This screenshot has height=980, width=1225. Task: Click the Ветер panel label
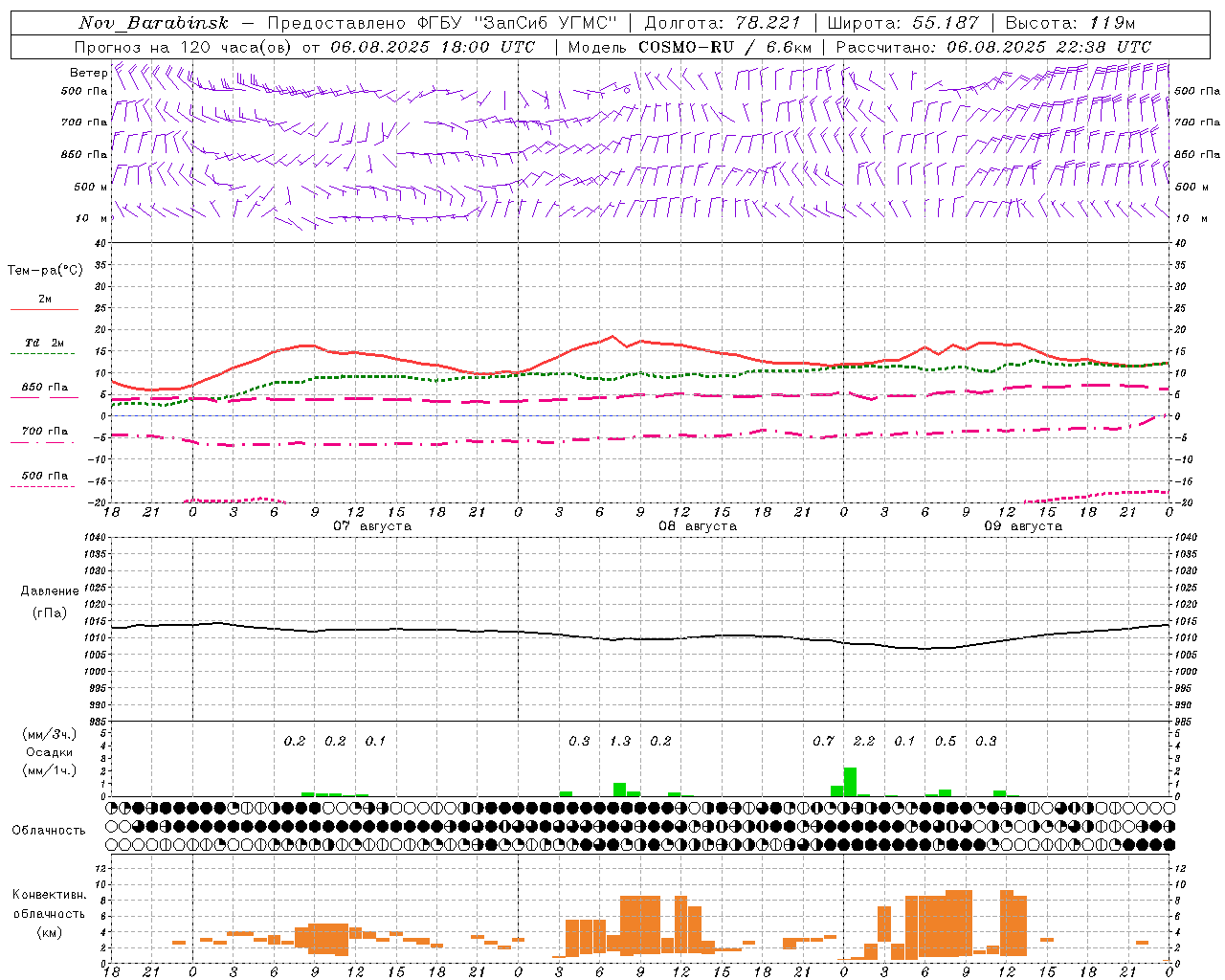88,73
